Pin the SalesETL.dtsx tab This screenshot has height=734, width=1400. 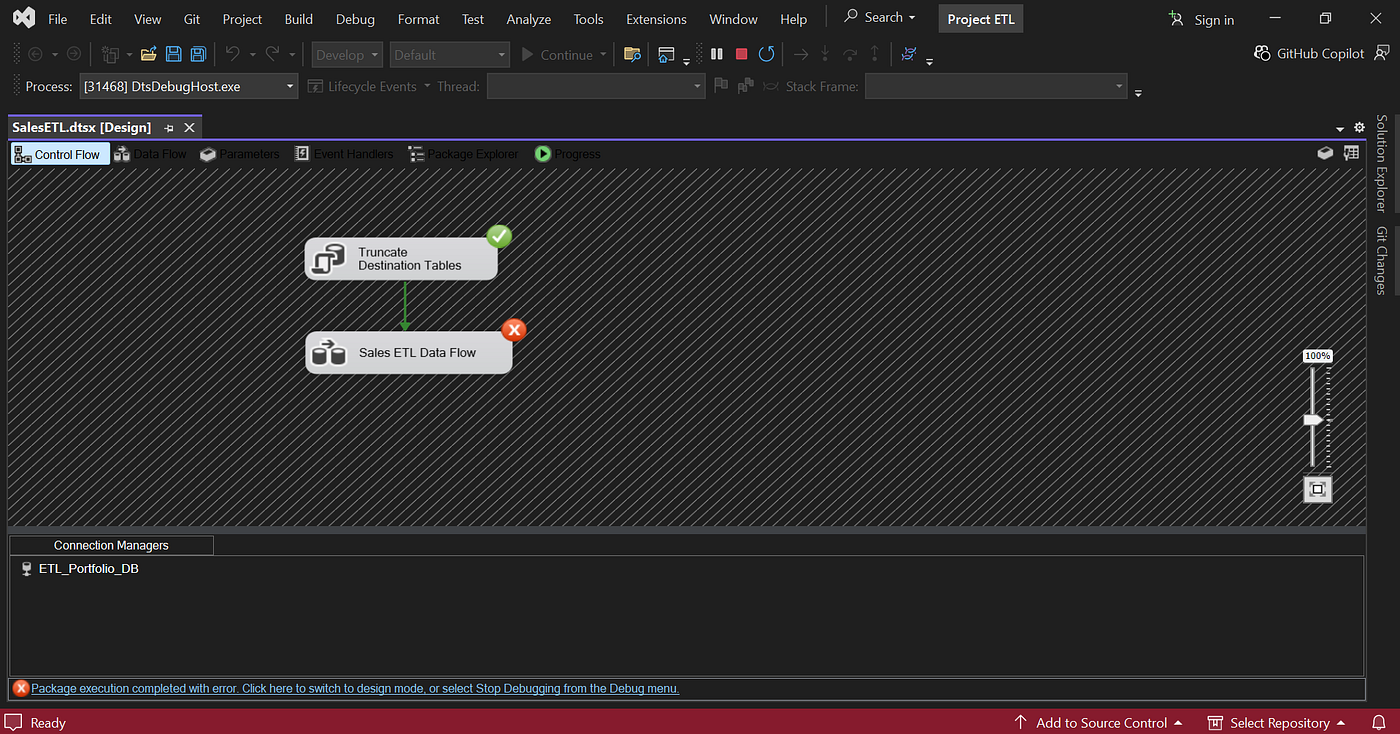169,128
